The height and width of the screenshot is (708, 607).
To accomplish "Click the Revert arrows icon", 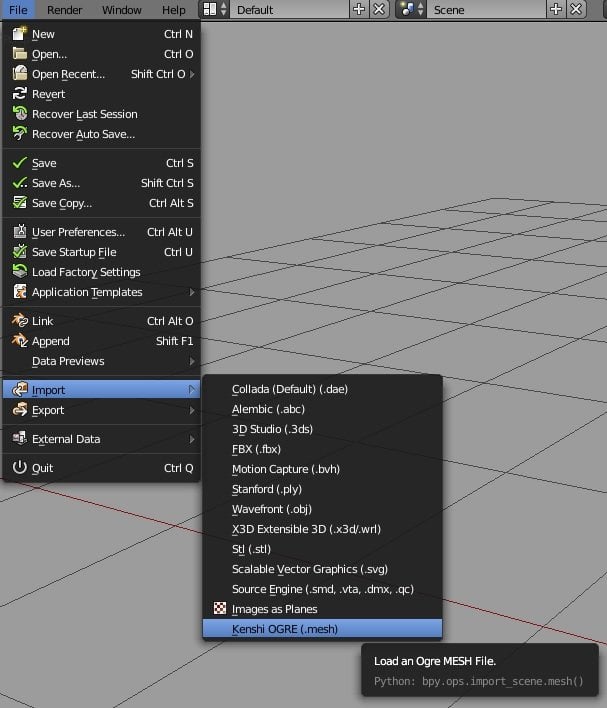I will [19, 94].
